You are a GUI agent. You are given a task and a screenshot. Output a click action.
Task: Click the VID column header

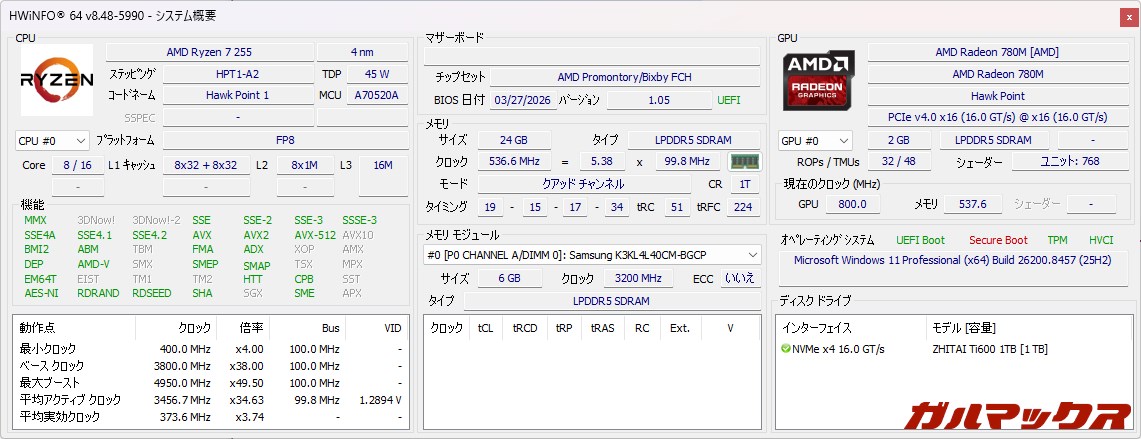(x=375, y=328)
